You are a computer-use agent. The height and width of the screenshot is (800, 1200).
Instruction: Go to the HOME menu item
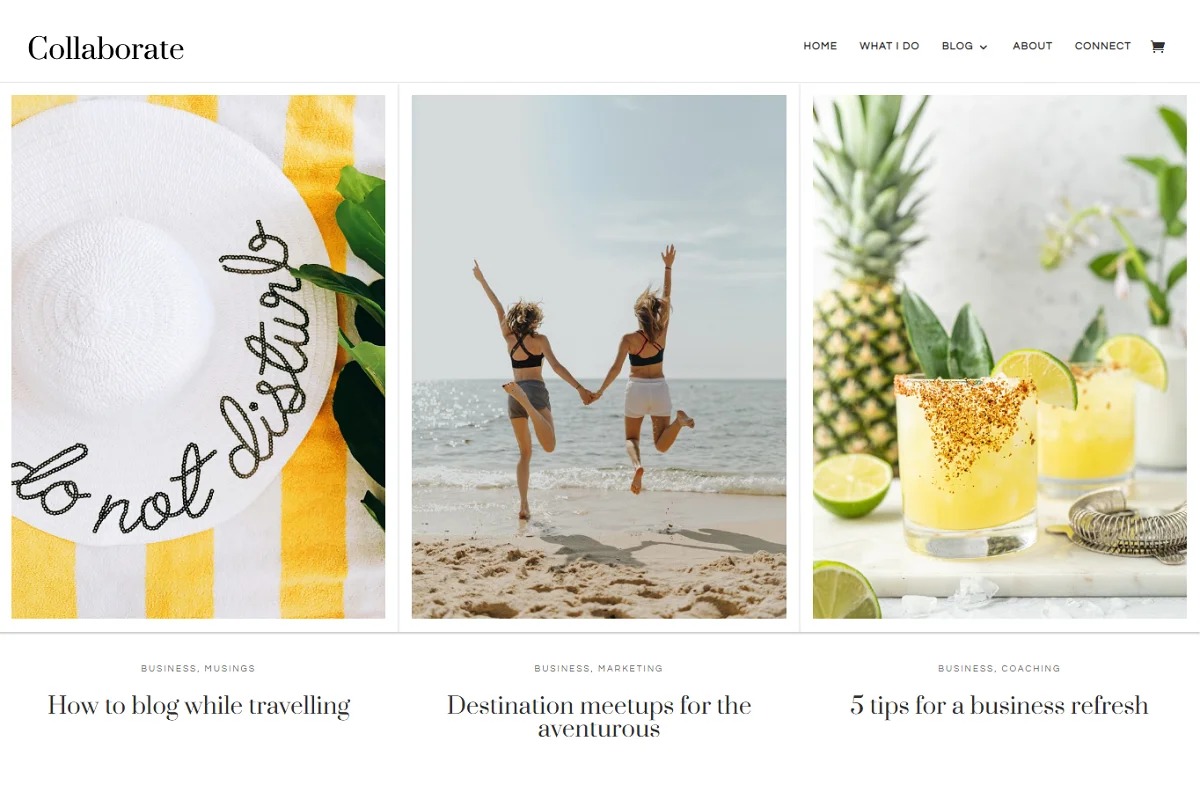tap(820, 46)
